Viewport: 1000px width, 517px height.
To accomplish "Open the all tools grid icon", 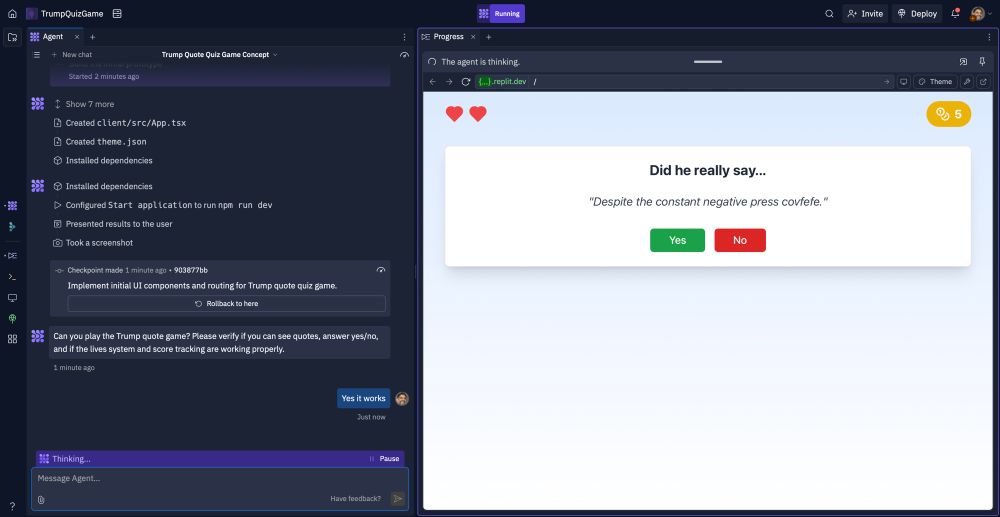I will point(12,339).
